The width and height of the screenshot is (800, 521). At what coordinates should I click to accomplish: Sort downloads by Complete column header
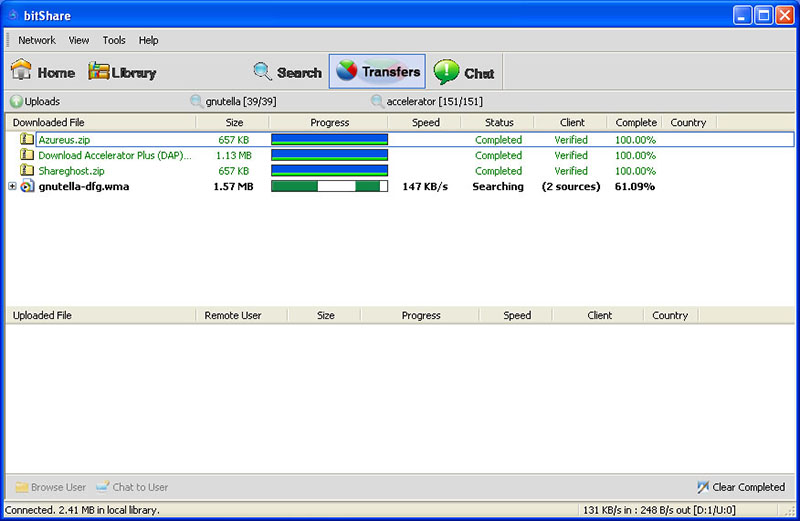tap(635, 122)
